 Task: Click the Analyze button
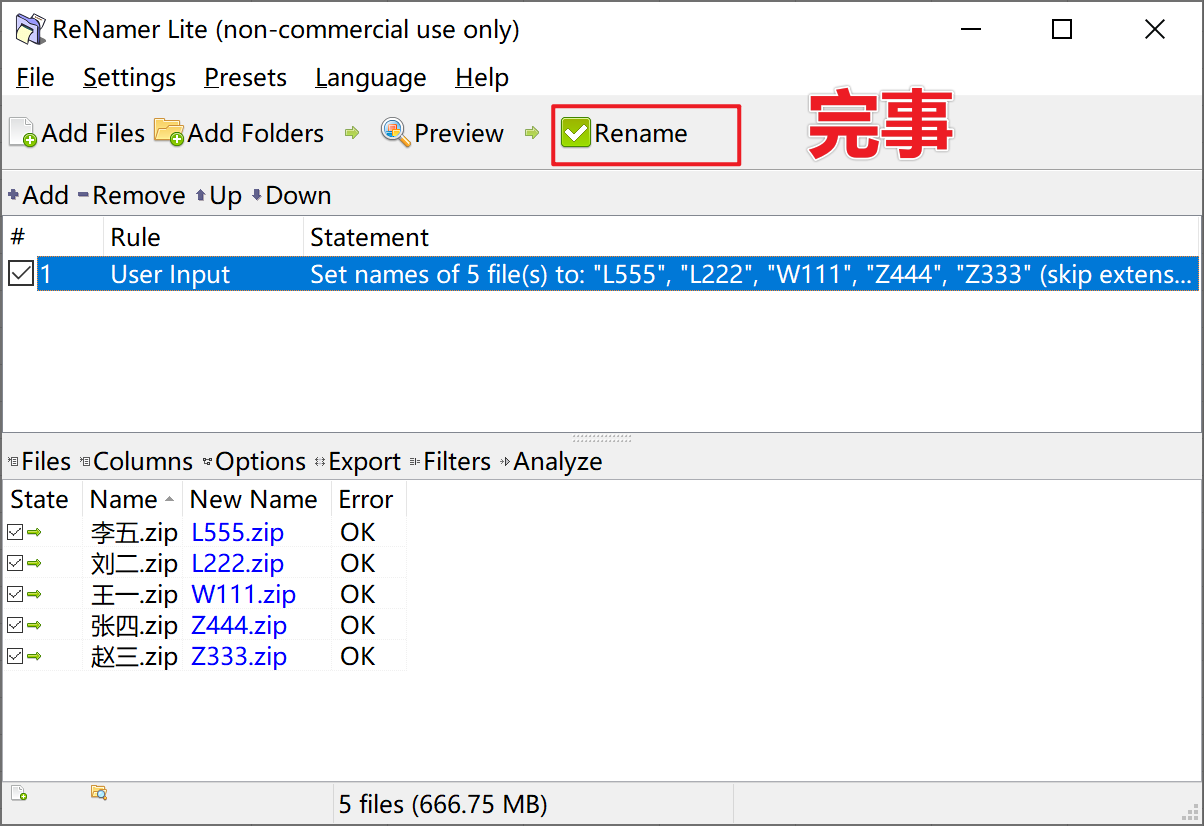click(x=550, y=461)
